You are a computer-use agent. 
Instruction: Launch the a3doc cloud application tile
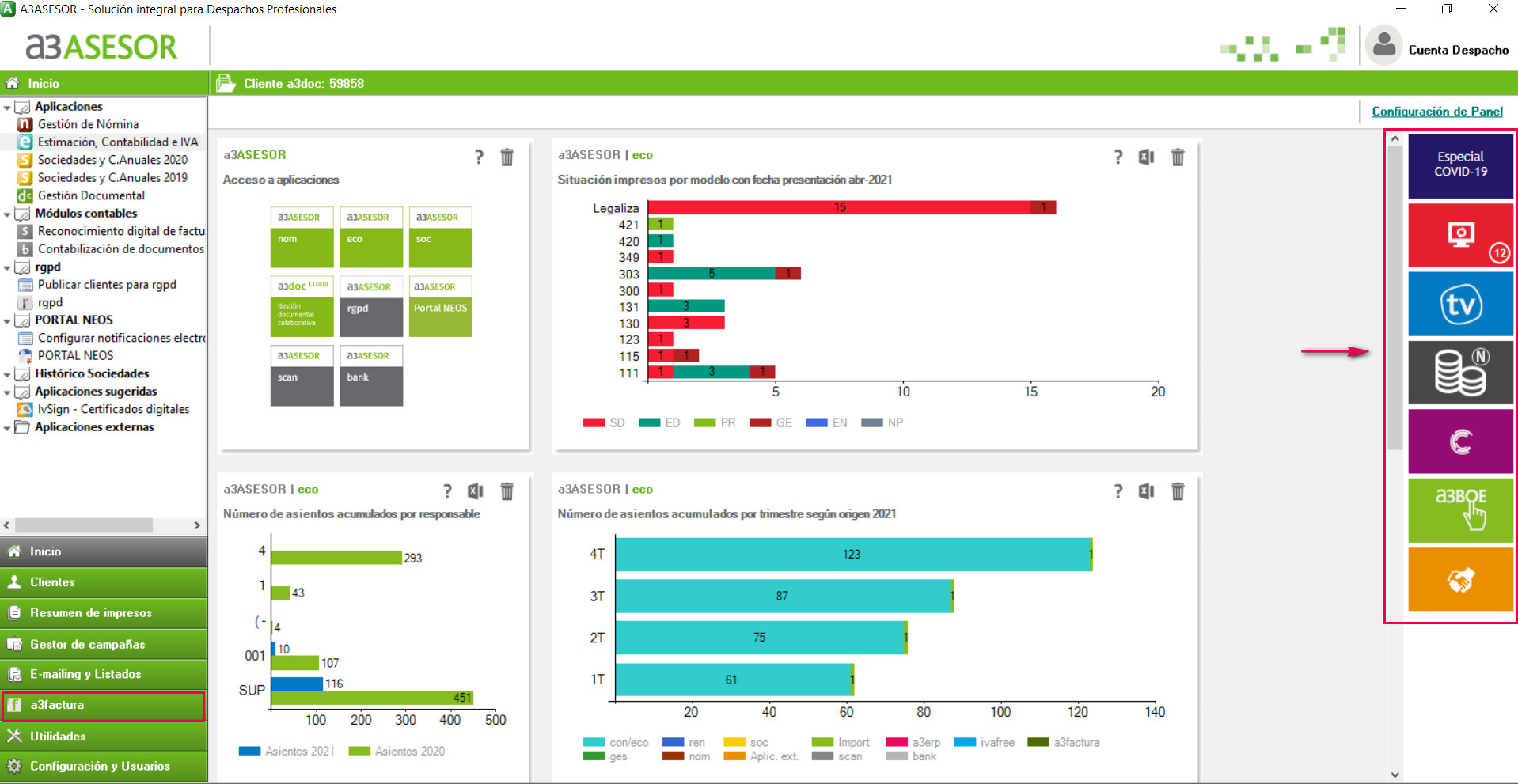302,306
